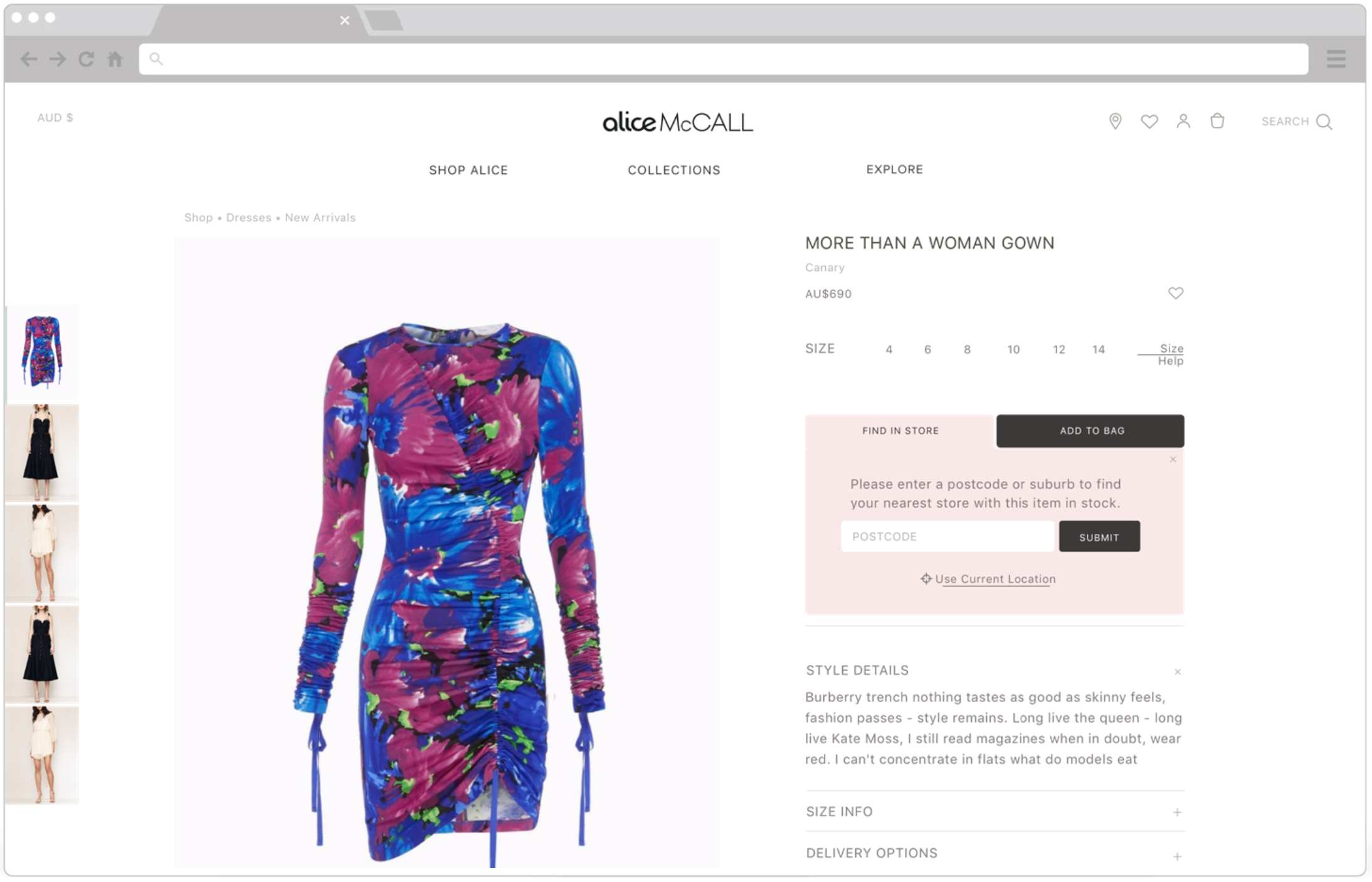Click the browser home icon
Image resolution: width=1372 pixels, height=882 pixels.
click(115, 59)
